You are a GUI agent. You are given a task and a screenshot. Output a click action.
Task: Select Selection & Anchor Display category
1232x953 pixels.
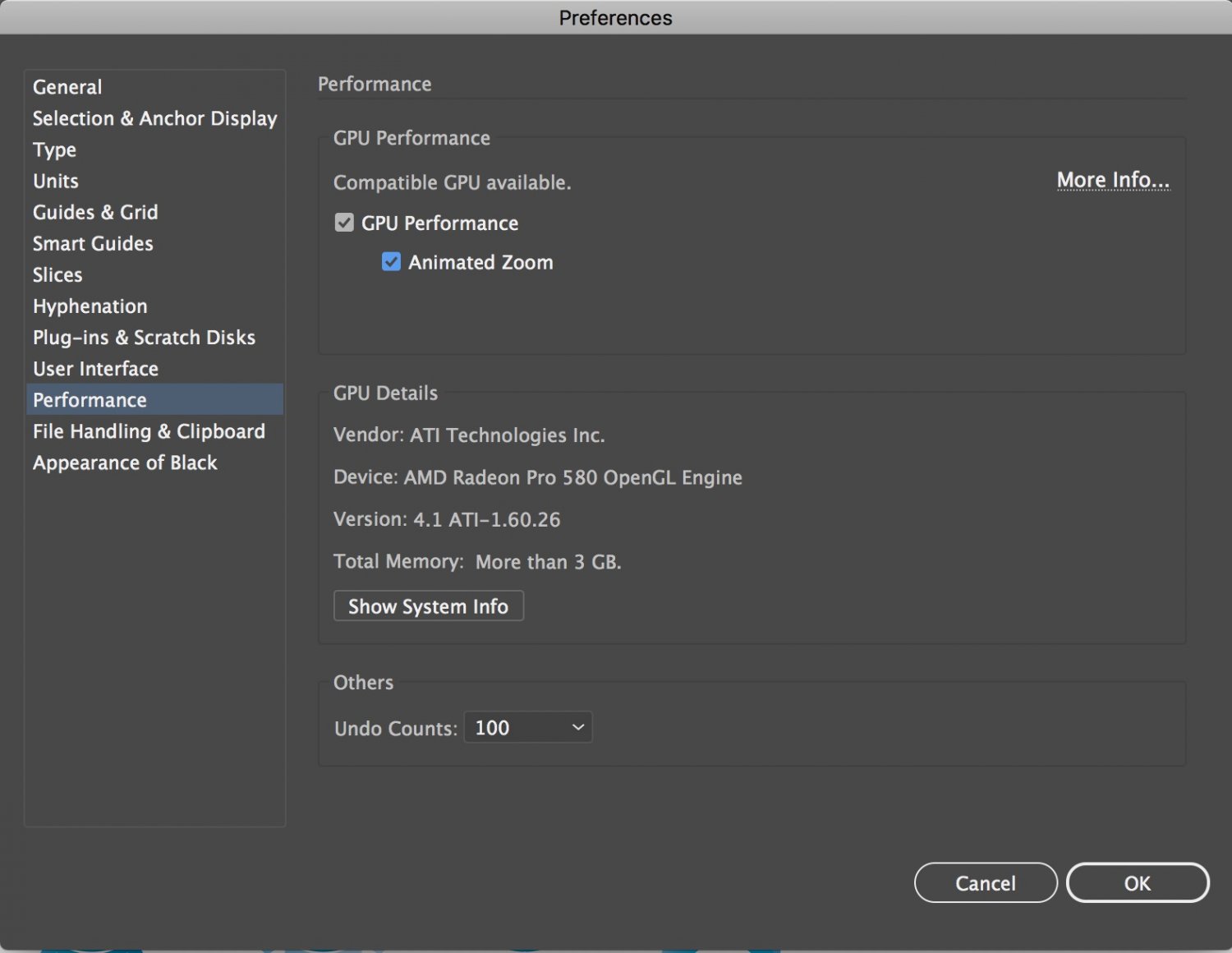click(154, 118)
